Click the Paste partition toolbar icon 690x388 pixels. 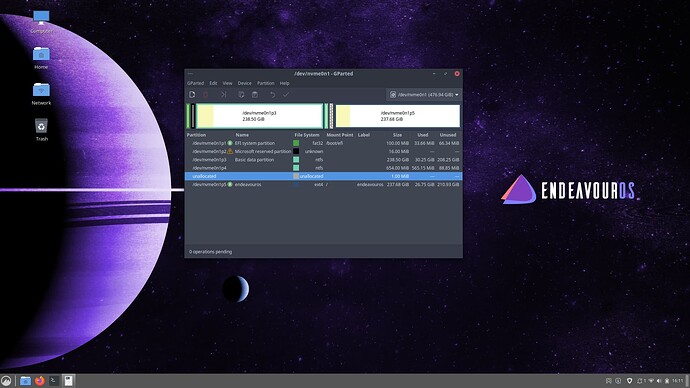tap(255, 95)
